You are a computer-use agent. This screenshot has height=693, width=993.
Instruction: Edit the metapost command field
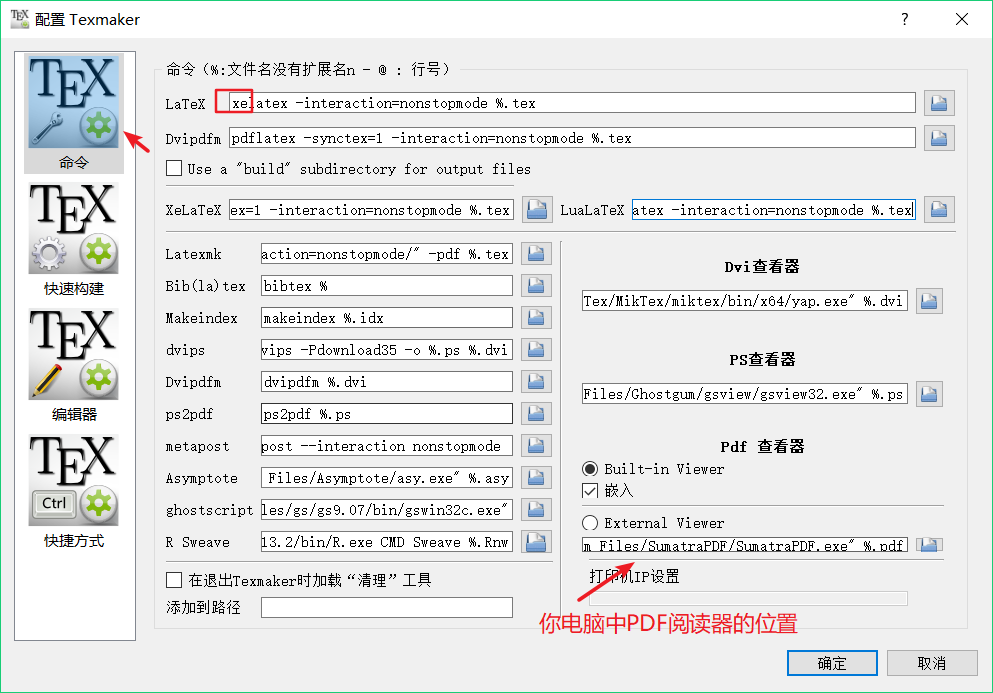tap(386, 446)
